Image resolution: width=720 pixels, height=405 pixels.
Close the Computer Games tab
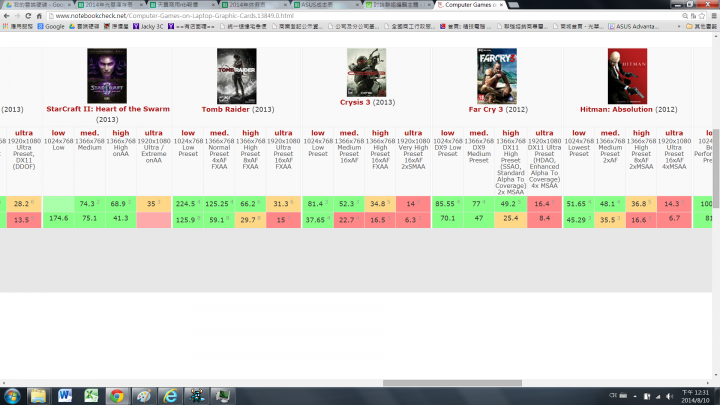click(501, 5)
